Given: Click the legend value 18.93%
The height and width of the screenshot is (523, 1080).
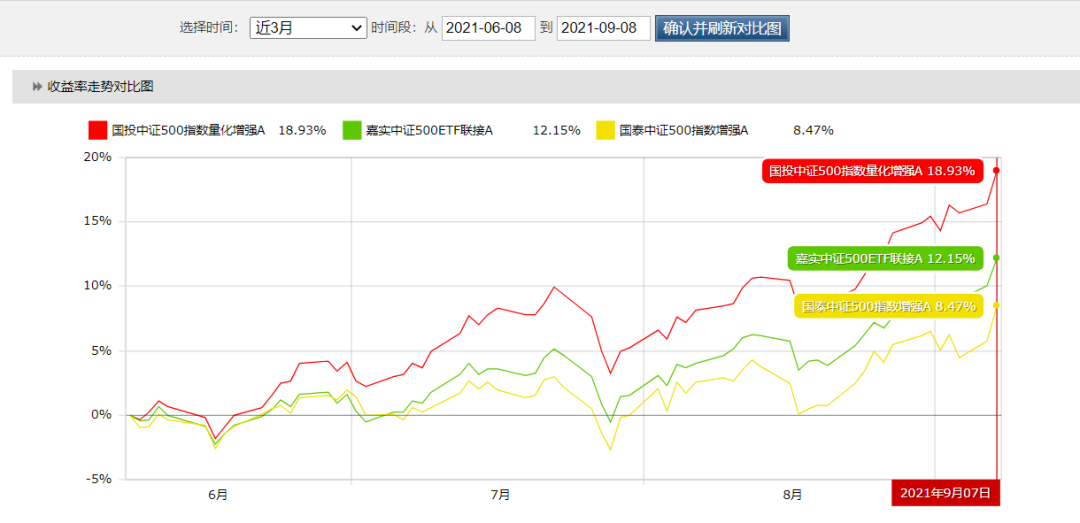Looking at the screenshot, I should pos(302,130).
